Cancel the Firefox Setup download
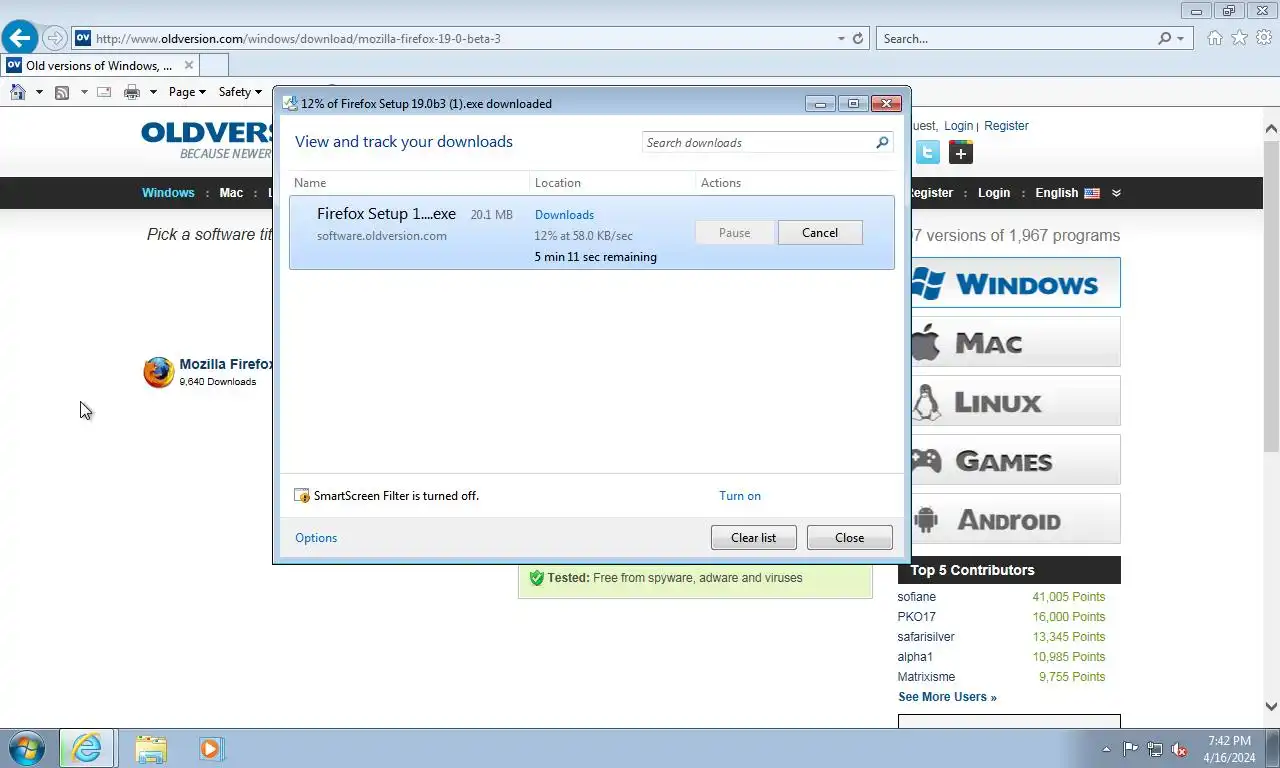 point(820,233)
